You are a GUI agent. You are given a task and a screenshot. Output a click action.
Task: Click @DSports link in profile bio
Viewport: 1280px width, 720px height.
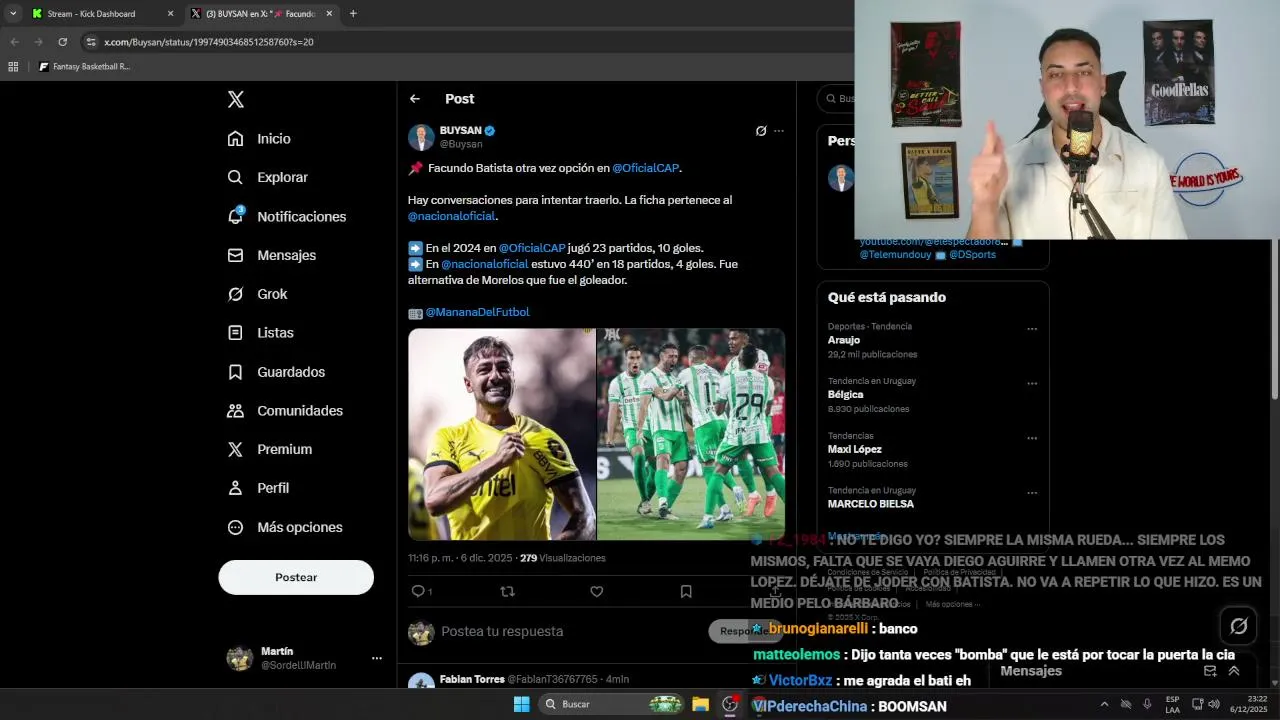(972, 255)
